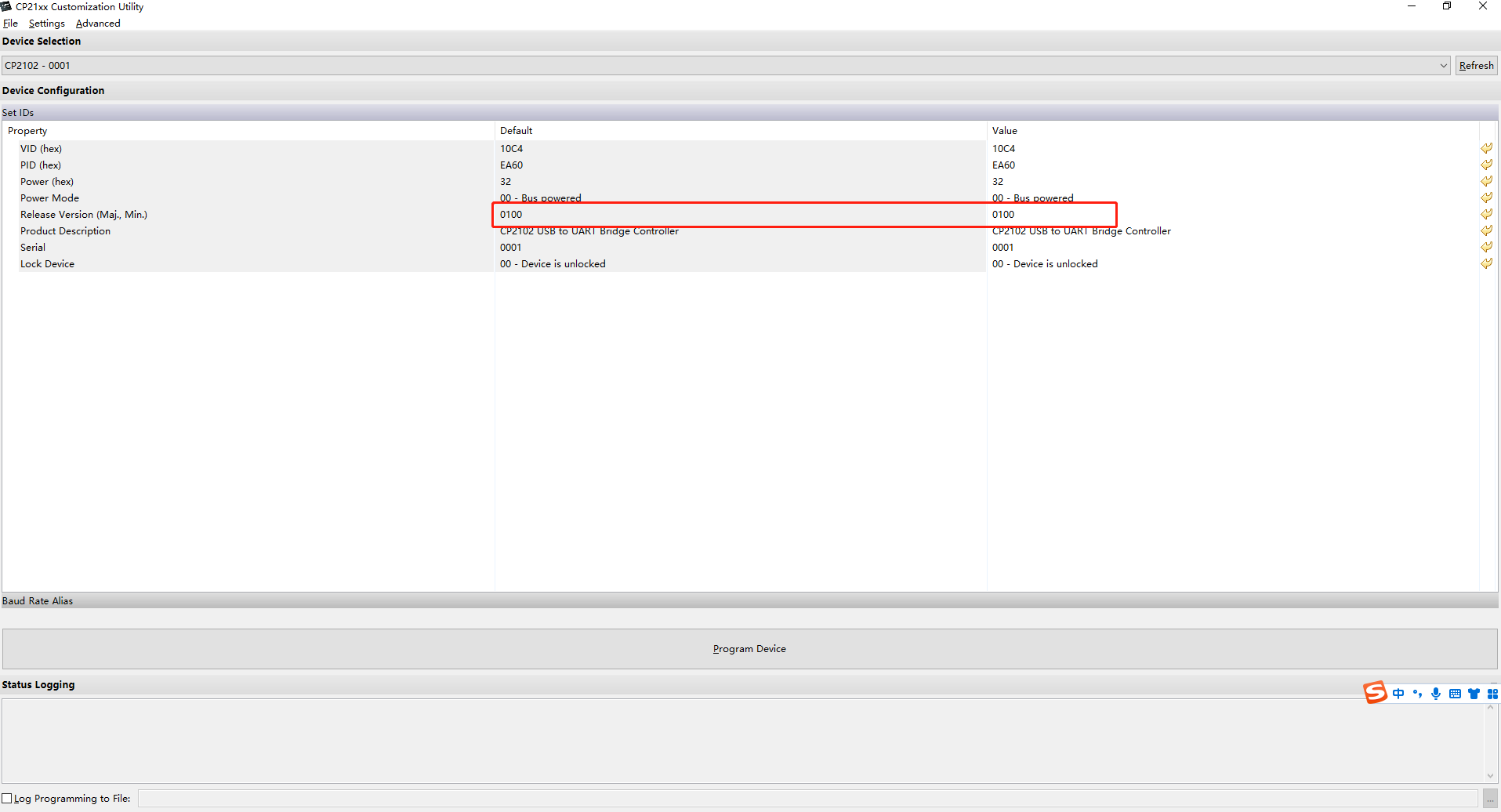Screen dimensions: 1501x812
Task: Toggle the Sogou punctuation mode icon
Action: pyautogui.click(x=1417, y=694)
